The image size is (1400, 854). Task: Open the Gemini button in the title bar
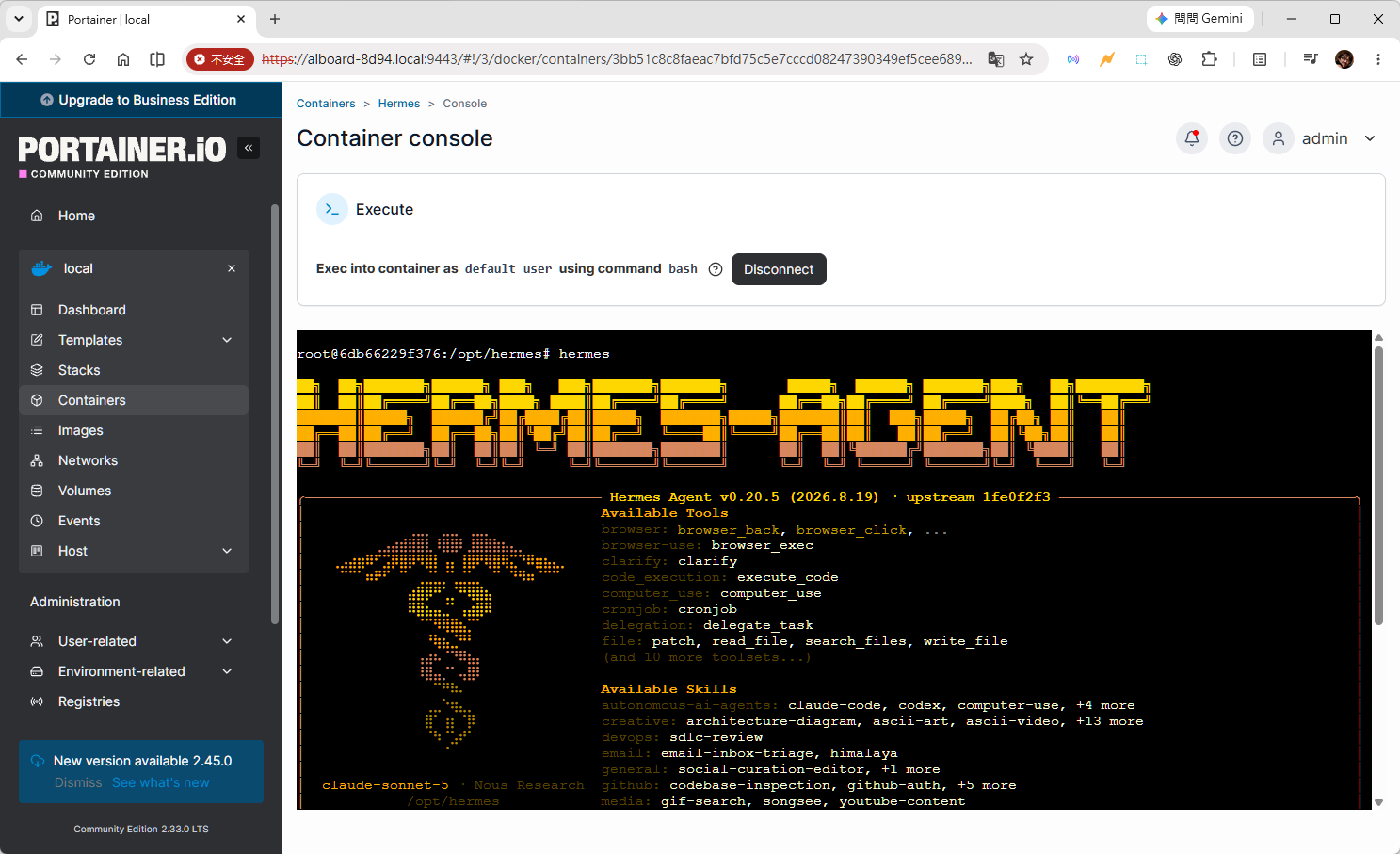[1199, 19]
